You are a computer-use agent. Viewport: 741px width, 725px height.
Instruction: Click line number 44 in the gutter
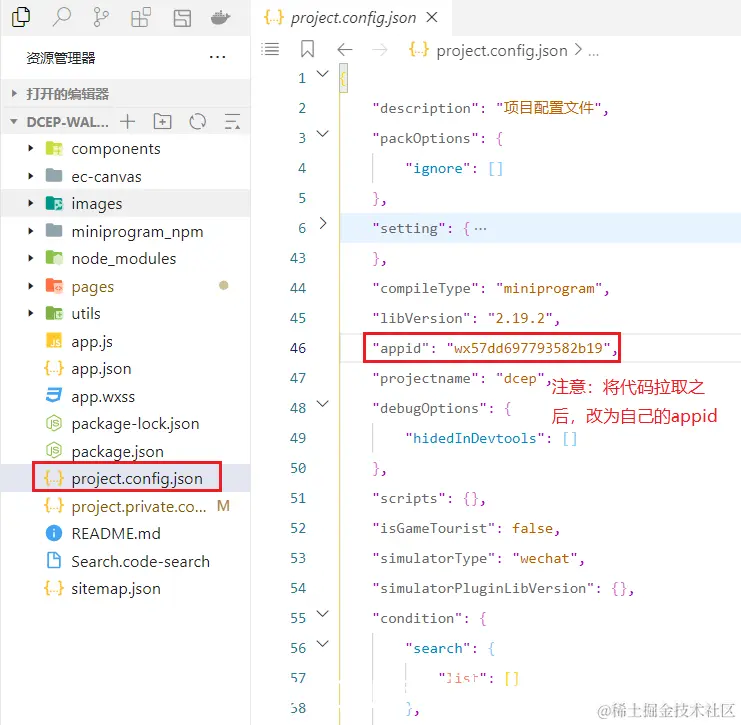298,288
